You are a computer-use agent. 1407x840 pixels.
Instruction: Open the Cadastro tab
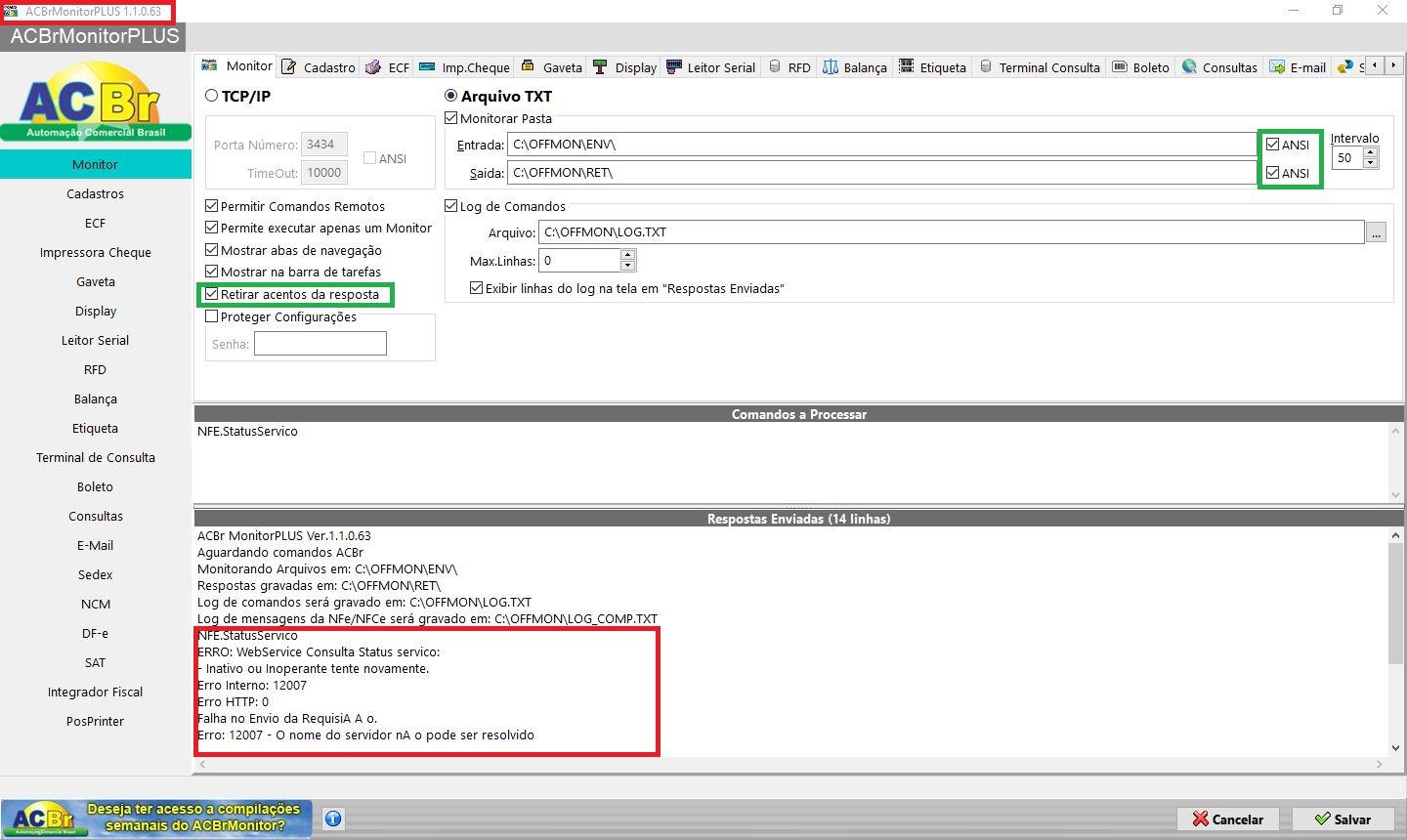point(319,67)
